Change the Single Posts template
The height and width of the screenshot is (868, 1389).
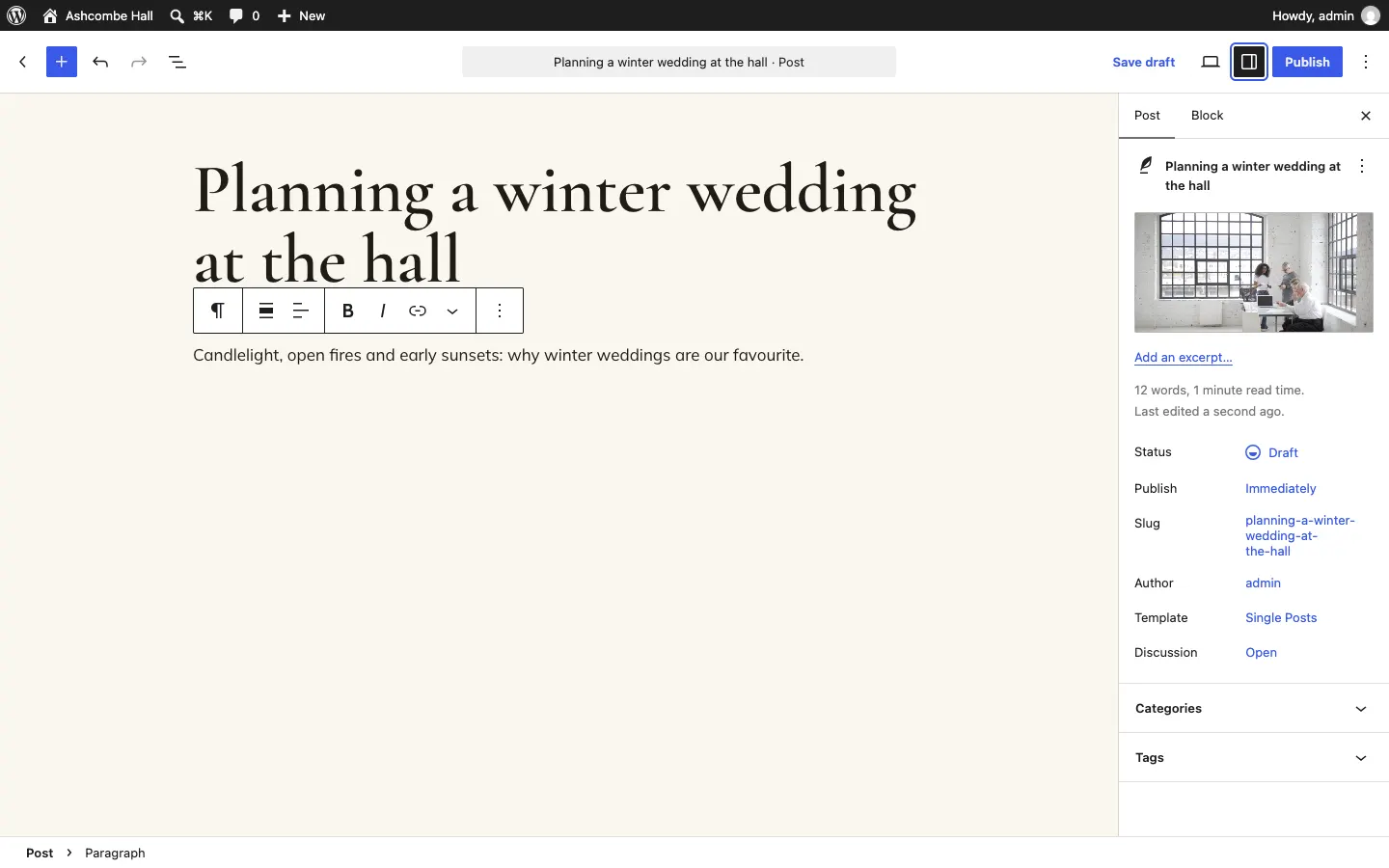[1281, 618]
